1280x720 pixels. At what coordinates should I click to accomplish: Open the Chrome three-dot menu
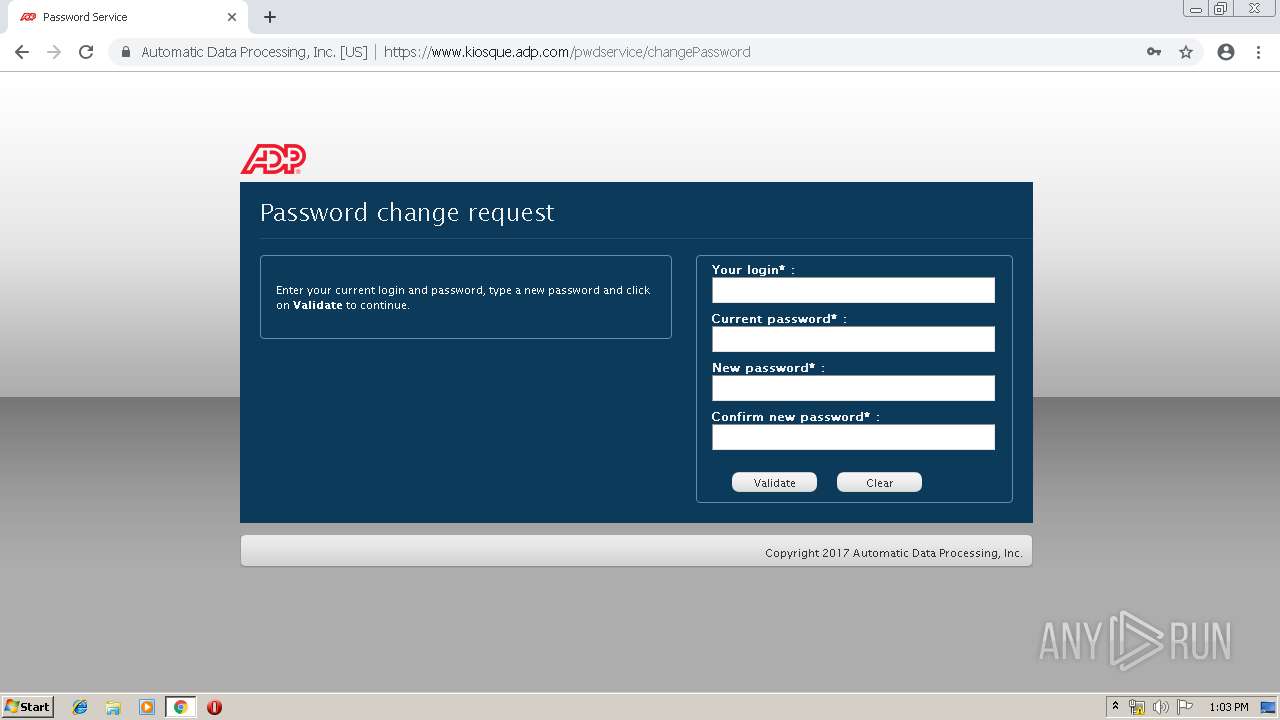(x=1258, y=52)
